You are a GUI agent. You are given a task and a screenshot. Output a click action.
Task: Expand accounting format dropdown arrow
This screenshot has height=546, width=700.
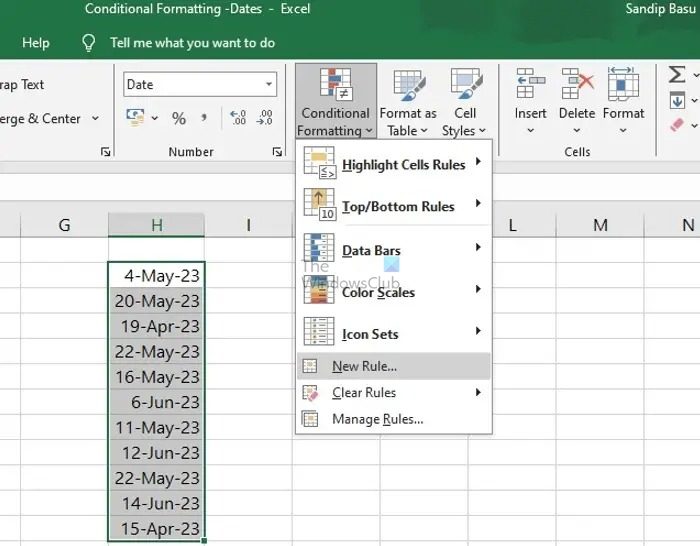pos(154,118)
